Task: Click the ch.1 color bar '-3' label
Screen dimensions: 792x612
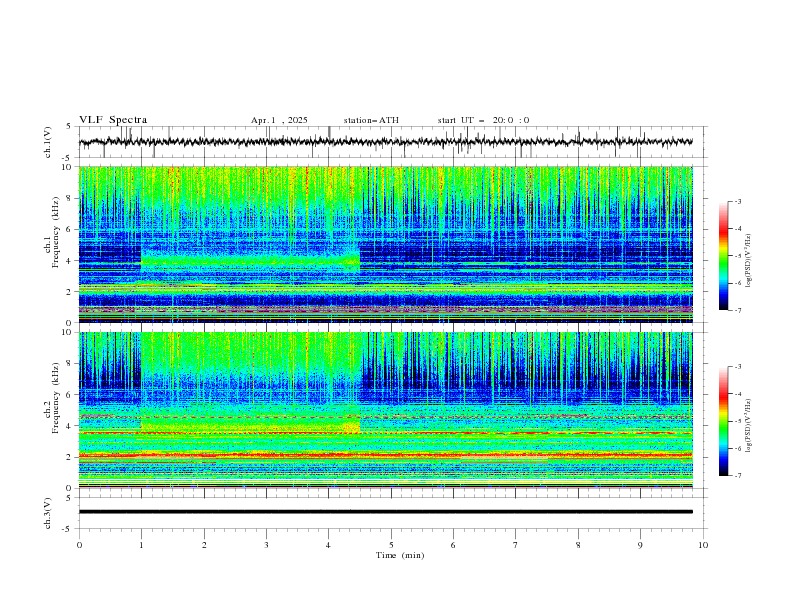Action: click(x=737, y=201)
